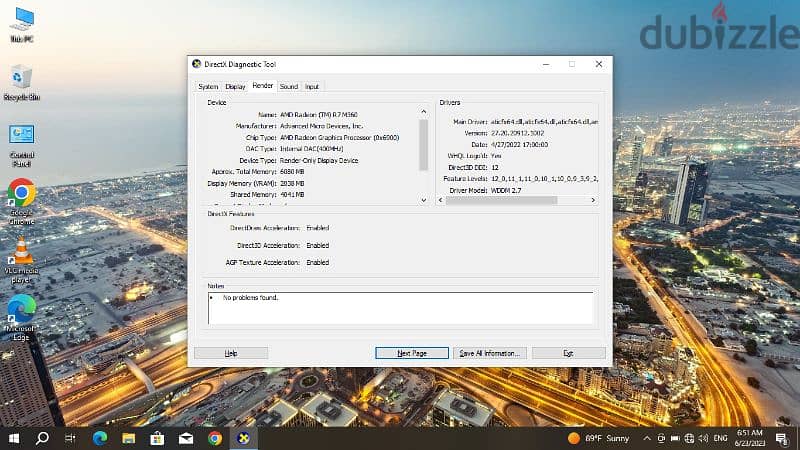
Task: Close the DirectX Diagnostic Tool window
Action: pyautogui.click(x=598, y=64)
